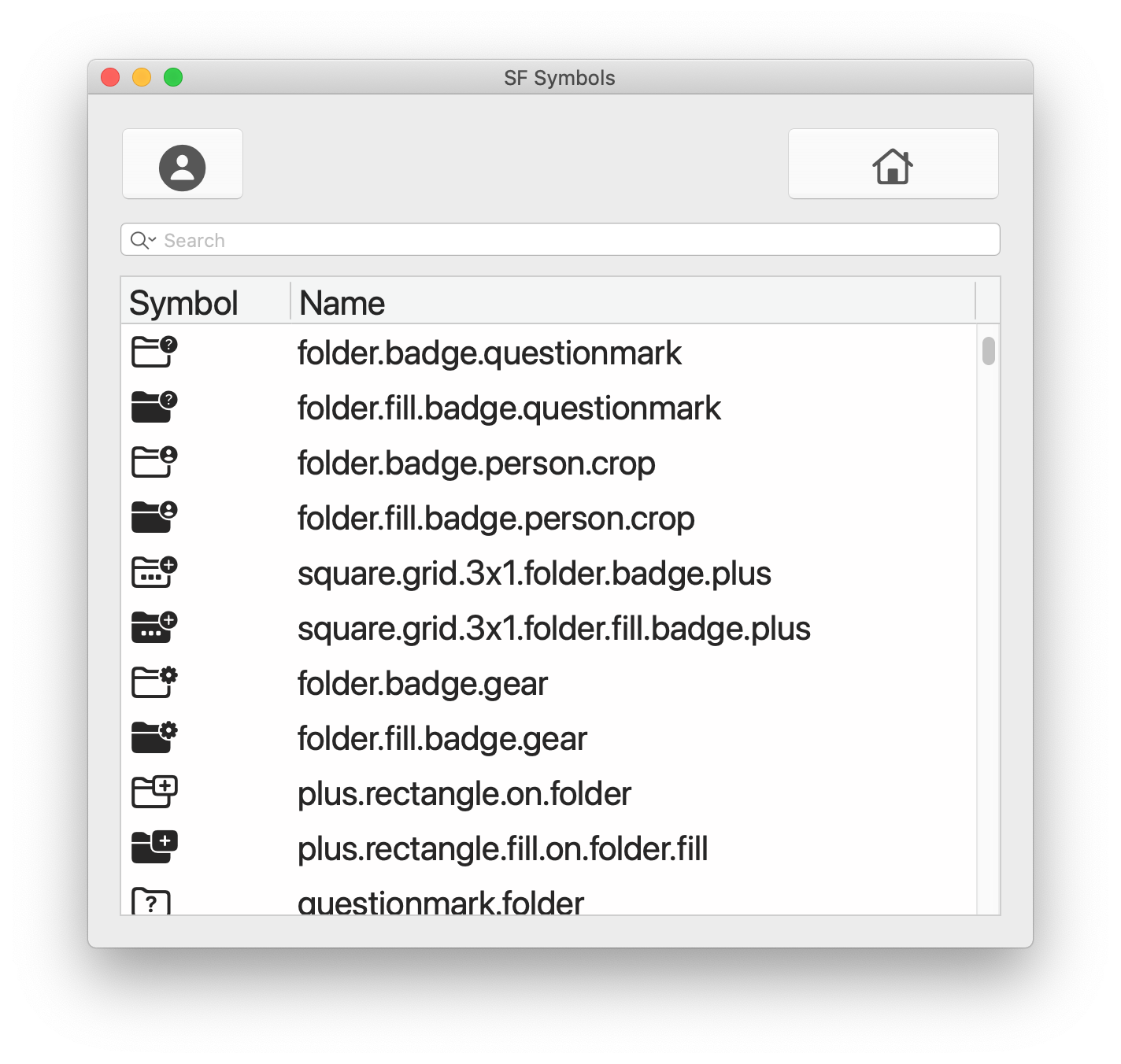The width and height of the screenshot is (1121, 1064).
Task: Select the folder.badge.questionmark symbol icon
Action: [154, 352]
